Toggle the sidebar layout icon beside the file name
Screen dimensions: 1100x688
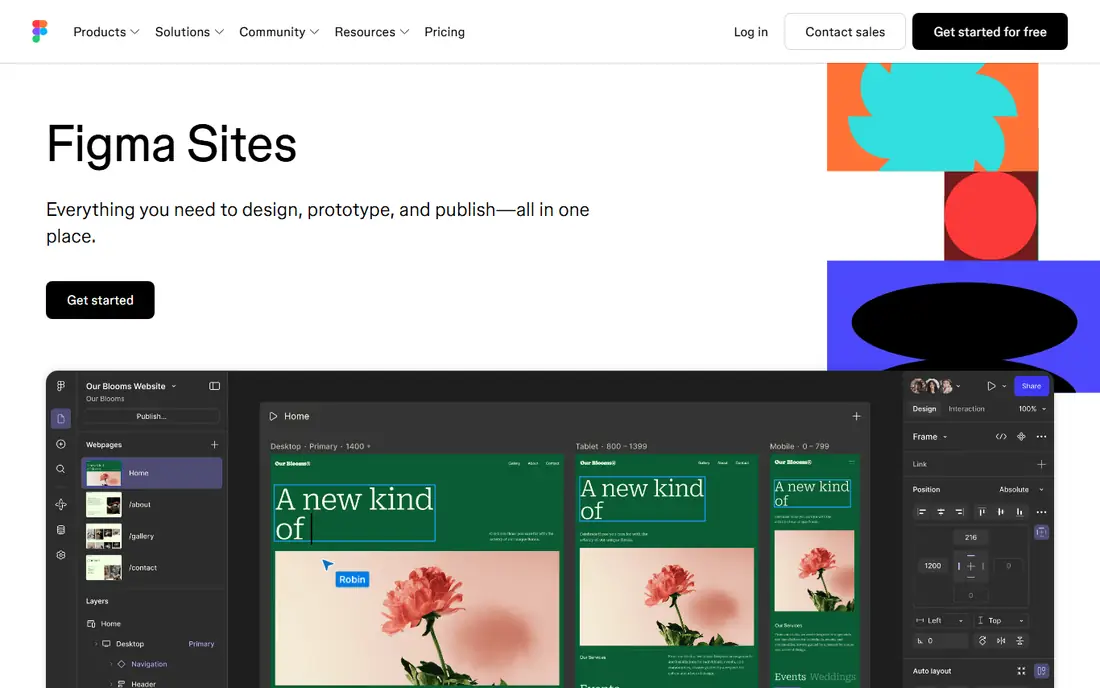[x=215, y=386]
